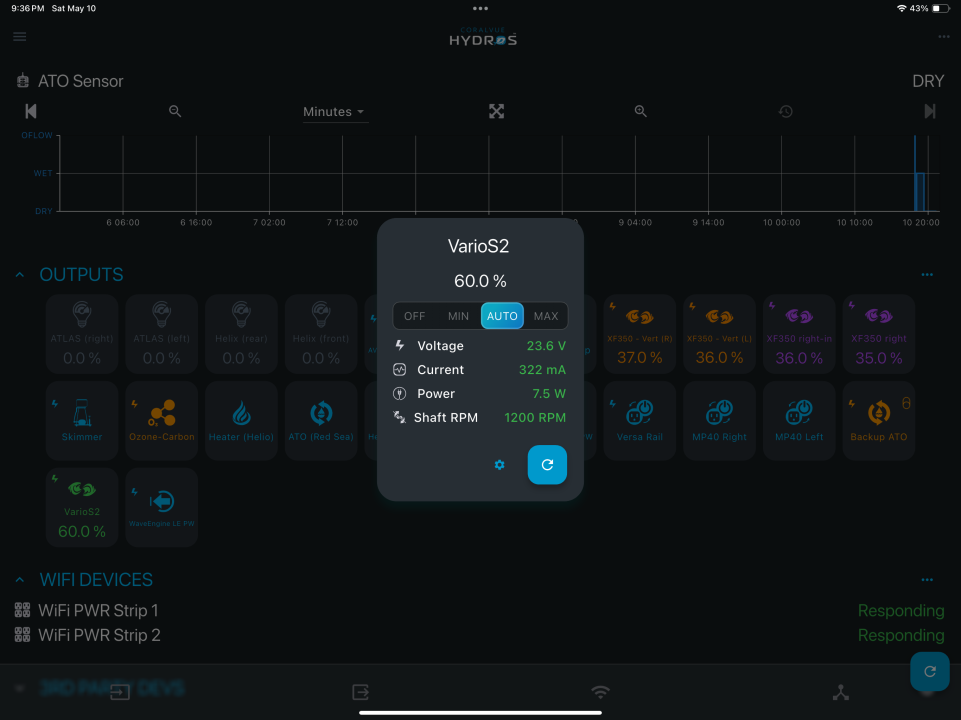Open the Ozone-Carbon output tile

click(162, 420)
